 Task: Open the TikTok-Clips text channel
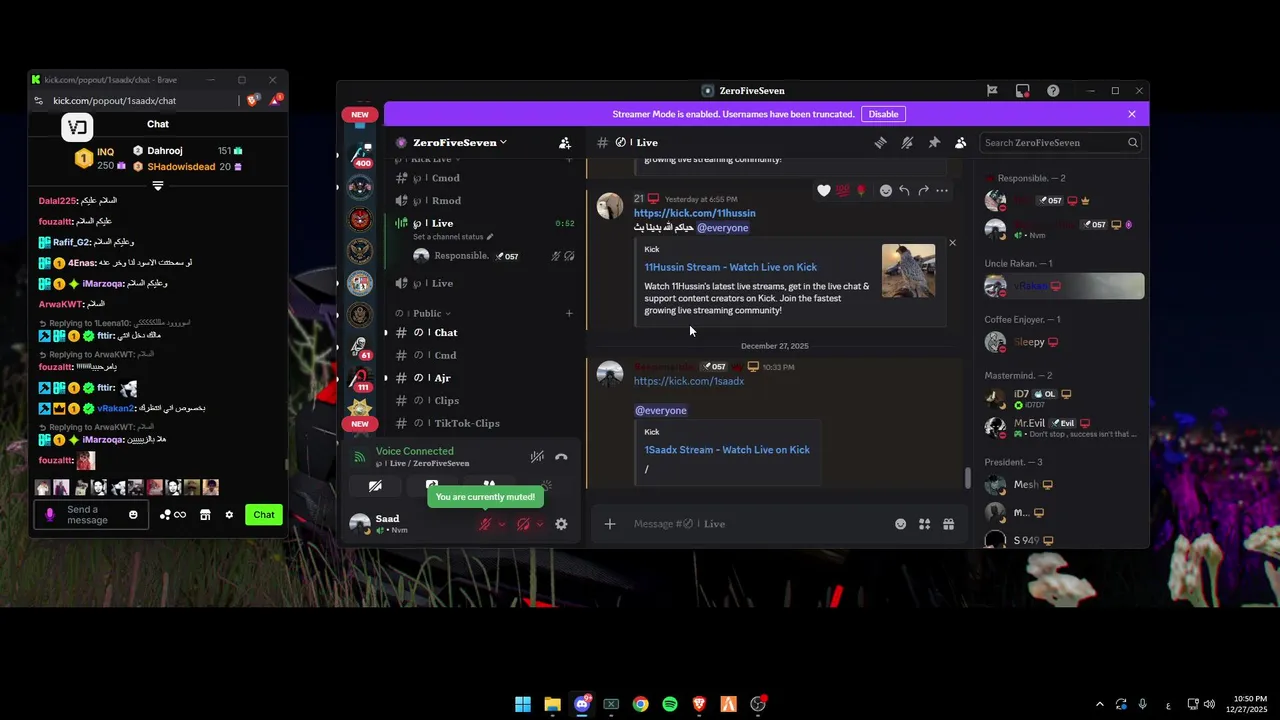click(483, 423)
